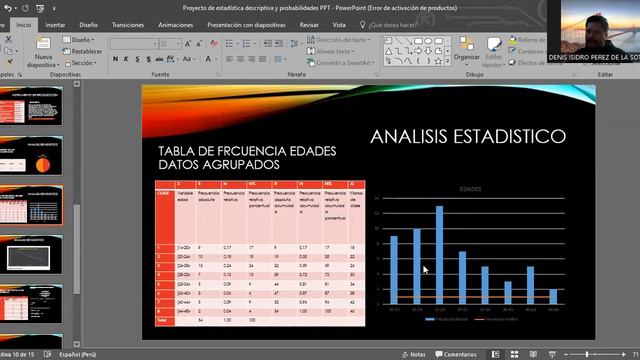
Task: Insert a text box from the shapes gallery
Action: point(388,41)
